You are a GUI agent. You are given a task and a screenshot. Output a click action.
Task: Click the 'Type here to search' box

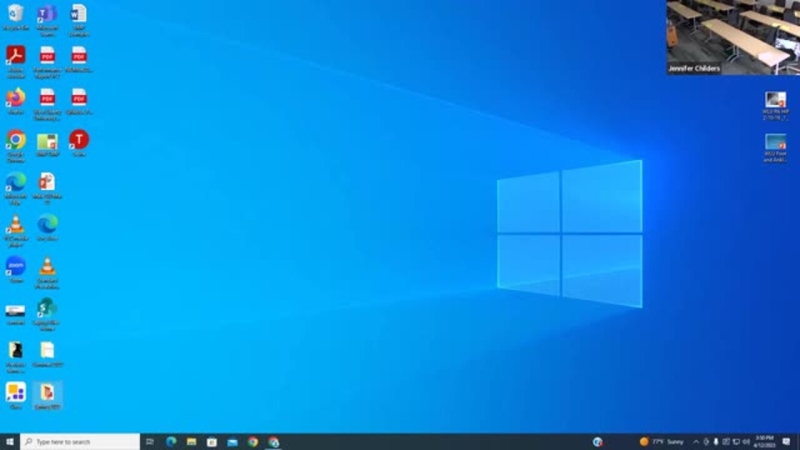point(80,441)
